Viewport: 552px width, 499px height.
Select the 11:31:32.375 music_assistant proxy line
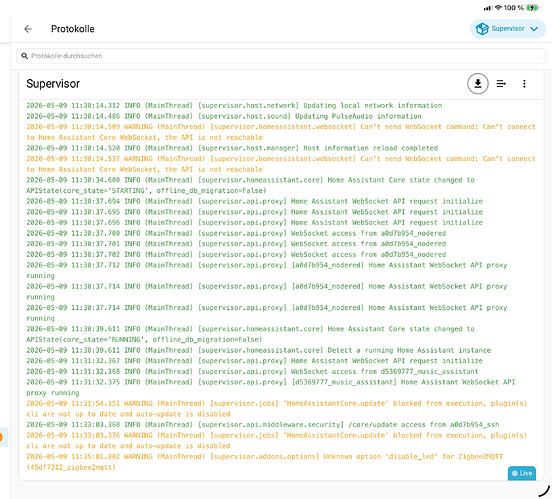point(271,387)
